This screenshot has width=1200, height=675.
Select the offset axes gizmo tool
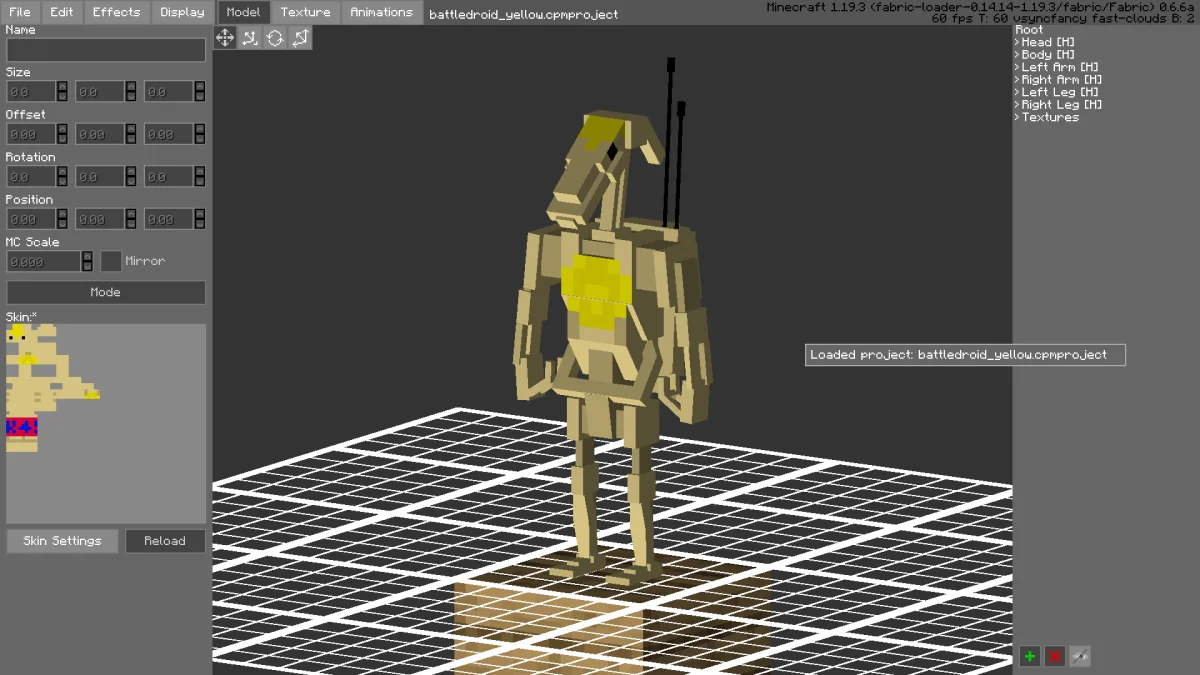click(250, 38)
